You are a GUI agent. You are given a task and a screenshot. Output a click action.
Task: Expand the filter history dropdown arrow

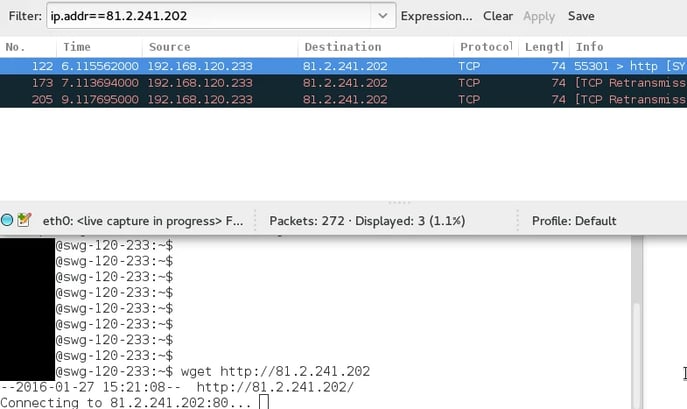point(382,16)
